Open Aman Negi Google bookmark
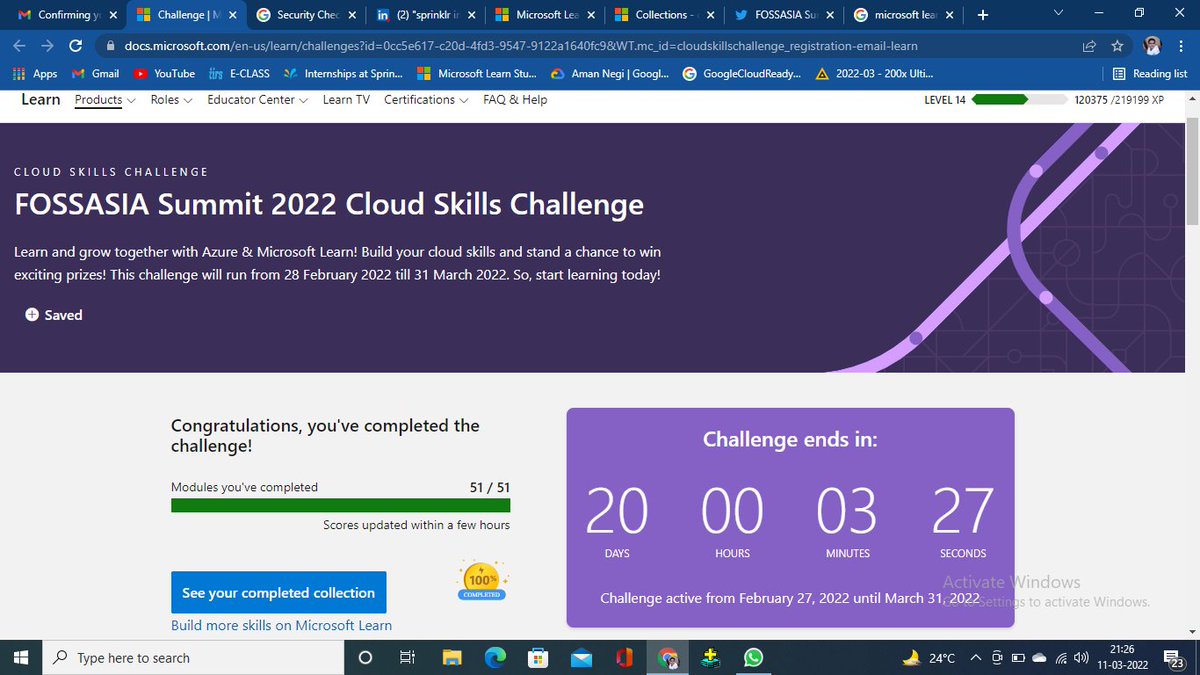 pos(609,73)
